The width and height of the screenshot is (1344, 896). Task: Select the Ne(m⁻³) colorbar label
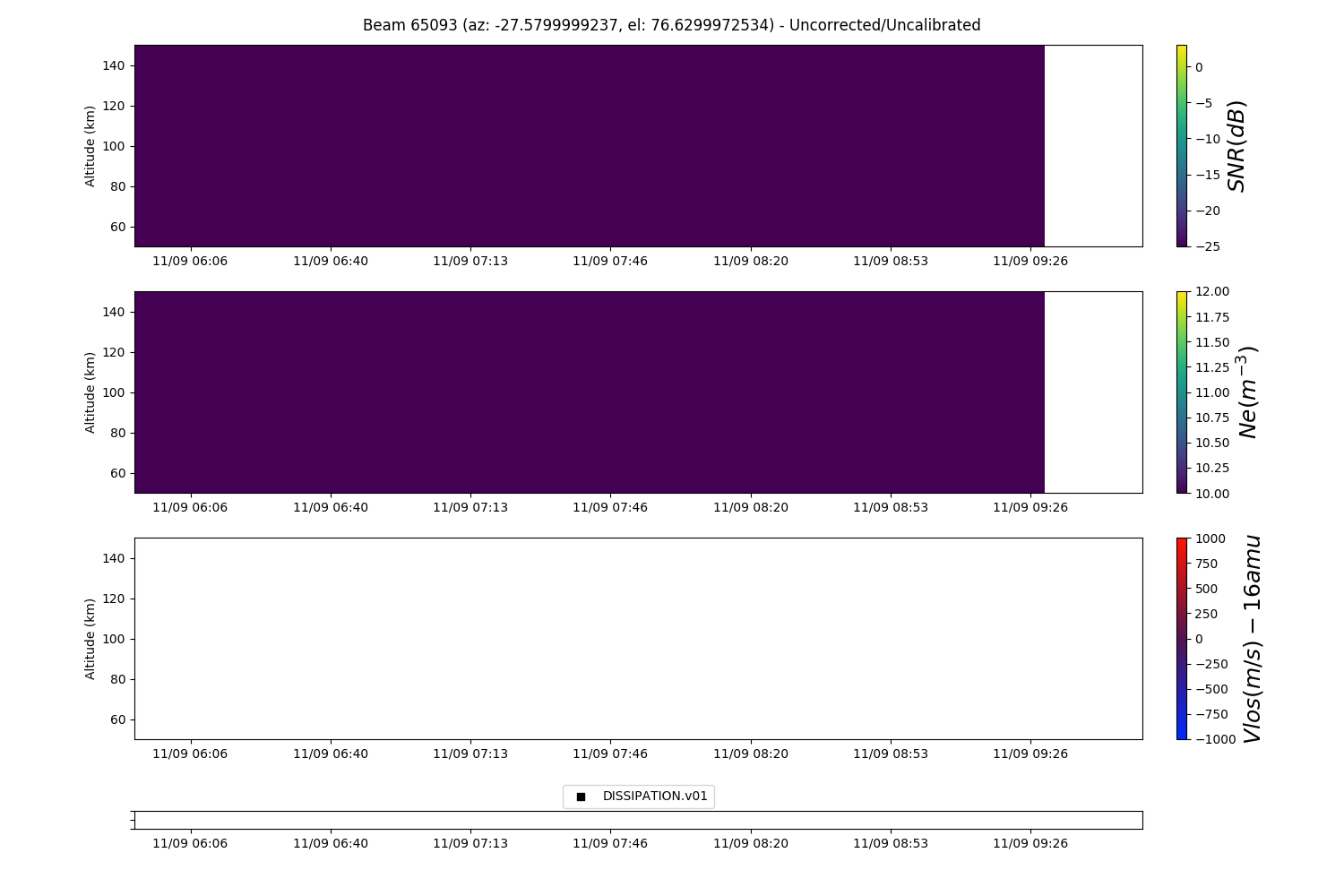[x=1246, y=392]
